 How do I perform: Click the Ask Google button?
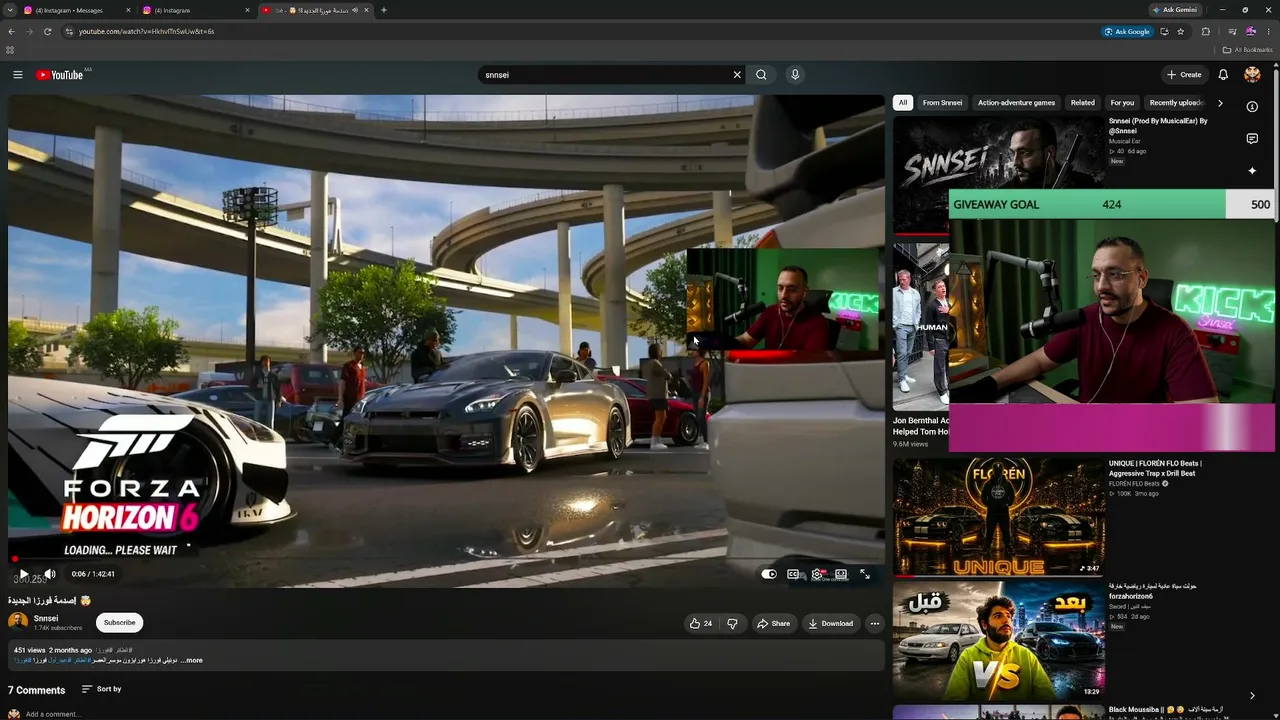tap(1127, 31)
